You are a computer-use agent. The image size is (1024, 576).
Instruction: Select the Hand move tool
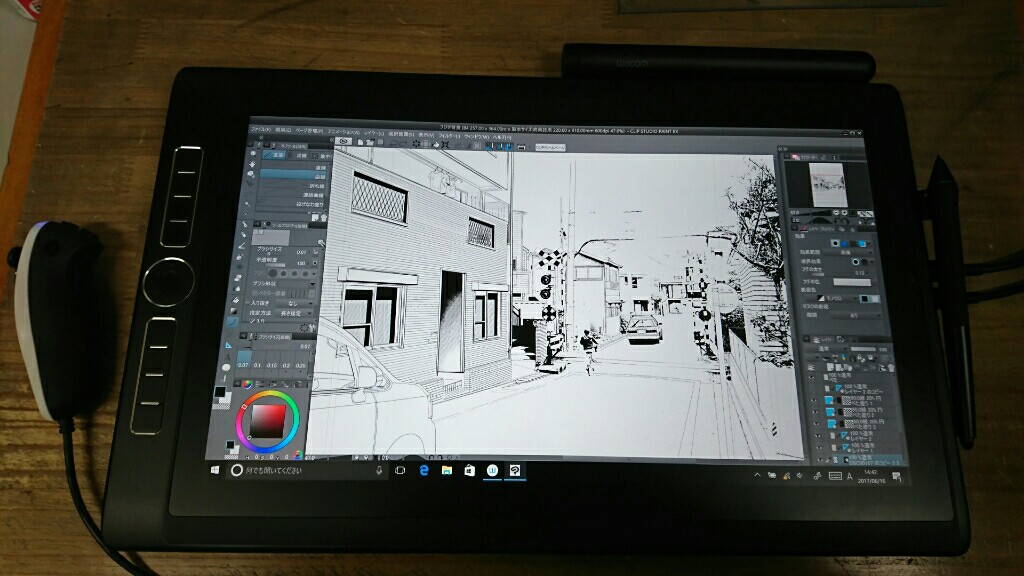(253, 164)
